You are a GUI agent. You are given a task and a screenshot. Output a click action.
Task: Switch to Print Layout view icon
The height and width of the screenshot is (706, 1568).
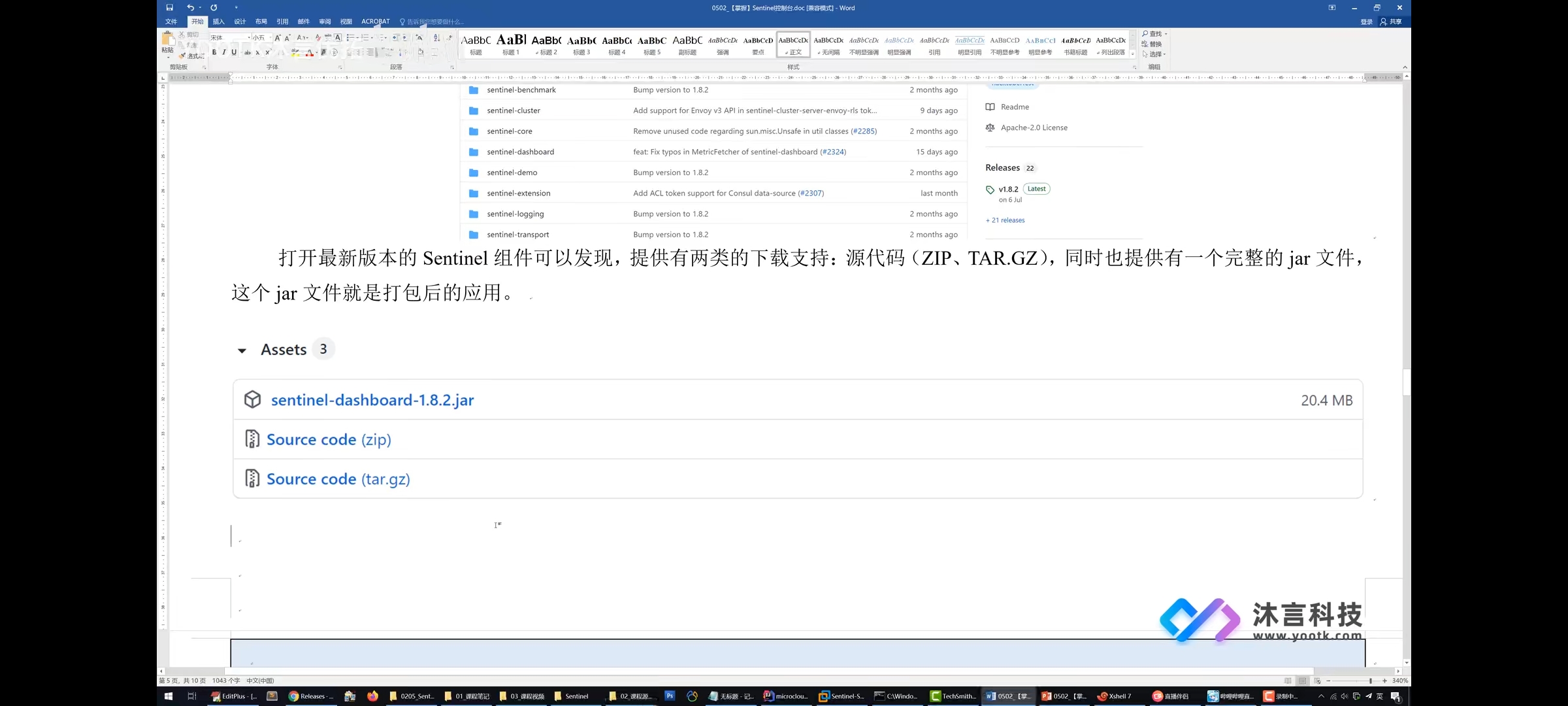click(1302, 681)
